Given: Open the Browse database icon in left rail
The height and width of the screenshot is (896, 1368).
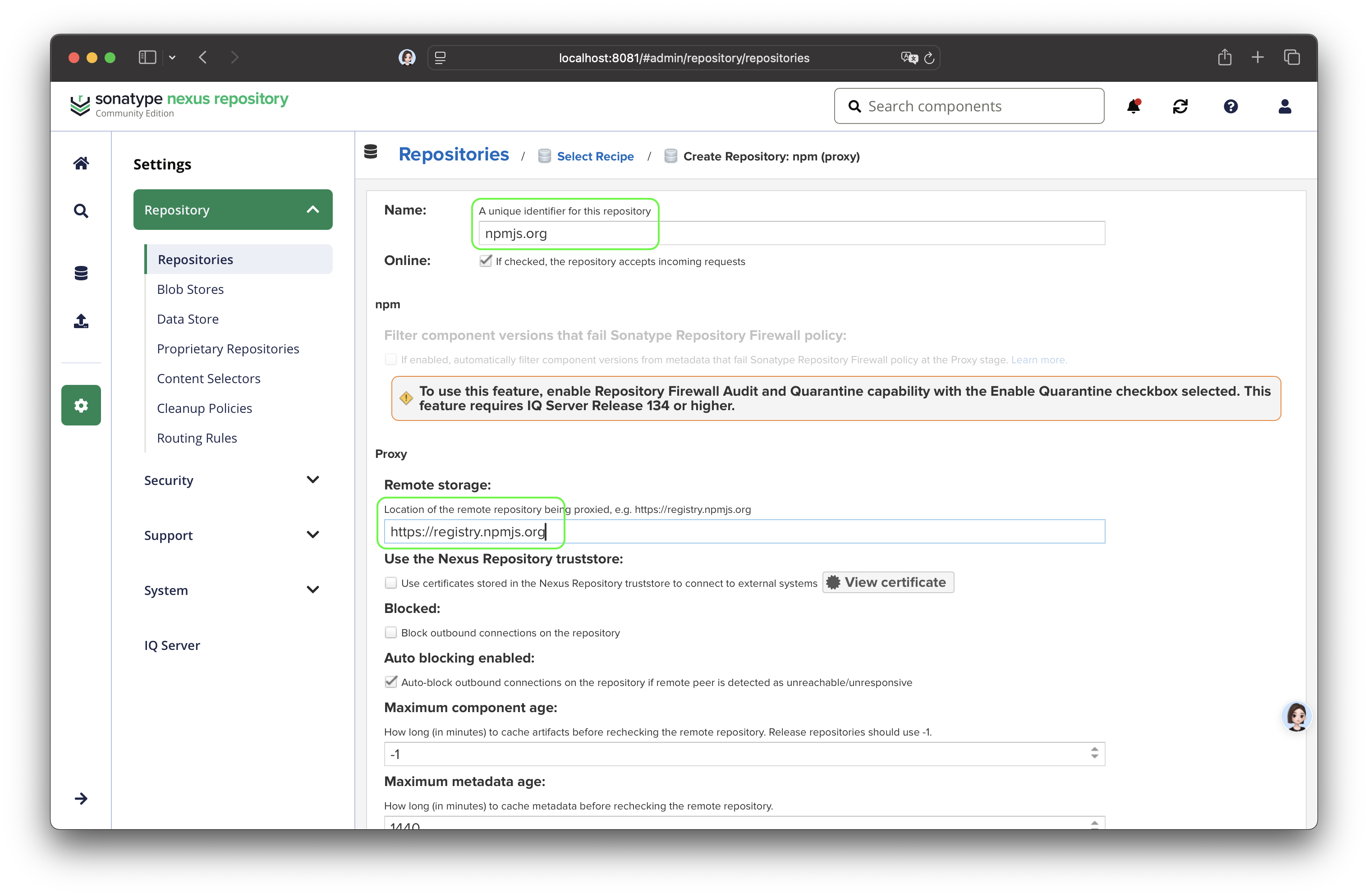Looking at the screenshot, I should 81,273.
